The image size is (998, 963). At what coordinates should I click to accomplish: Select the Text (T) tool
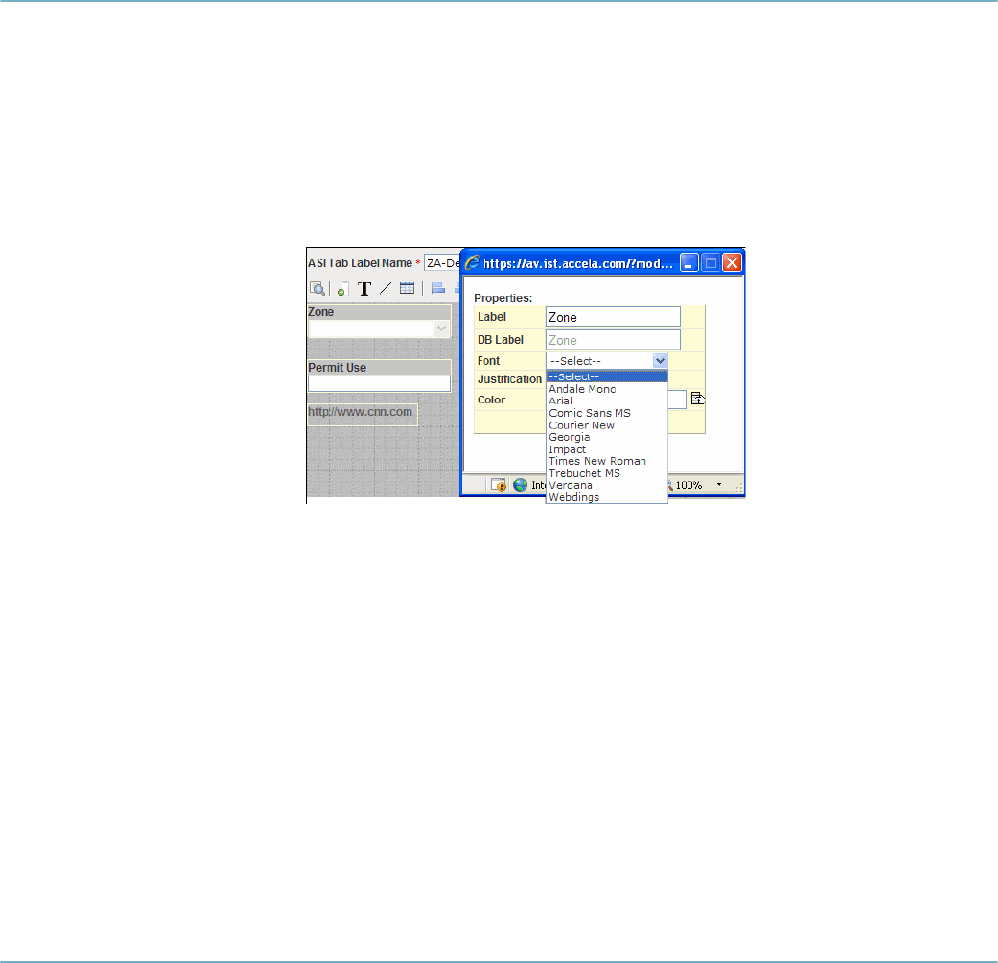364,289
